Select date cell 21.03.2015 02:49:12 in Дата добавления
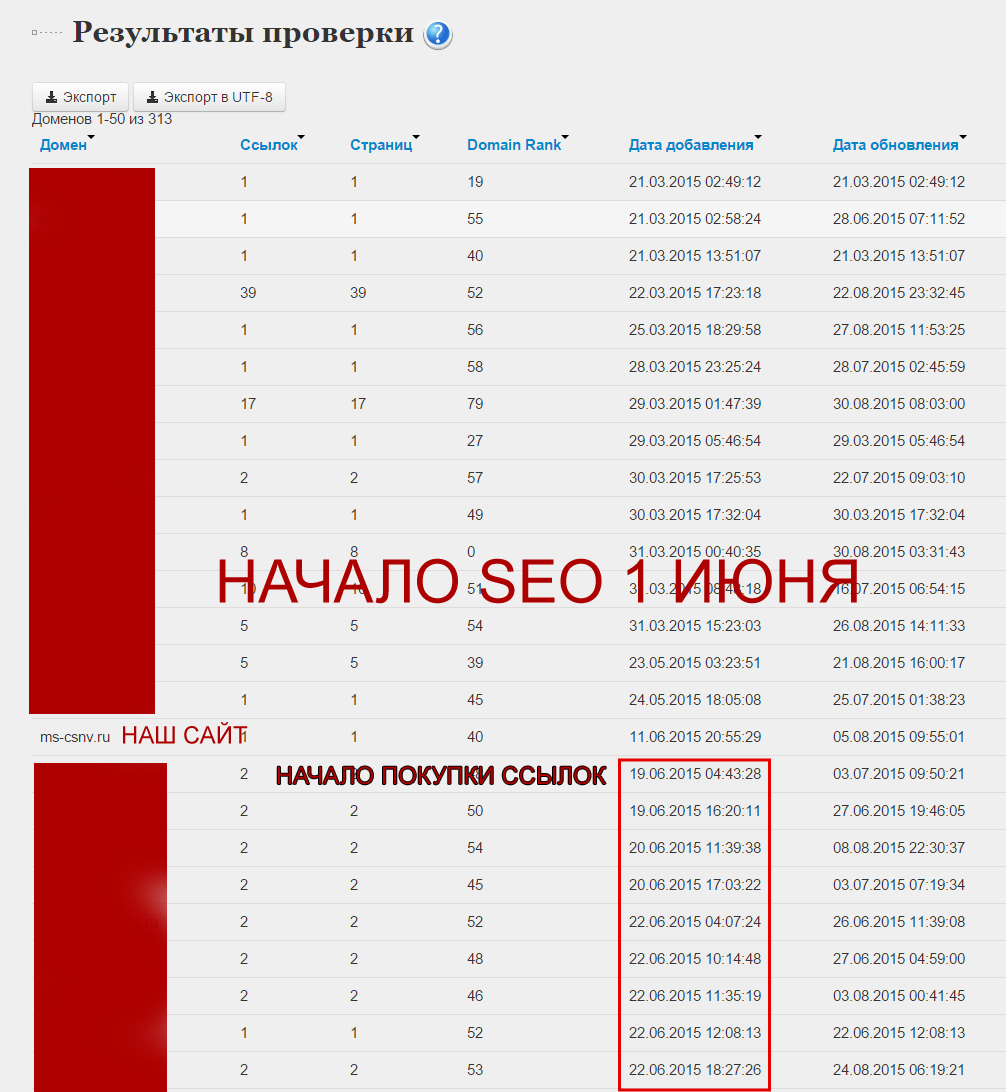This screenshot has width=1006, height=1092. (x=695, y=182)
